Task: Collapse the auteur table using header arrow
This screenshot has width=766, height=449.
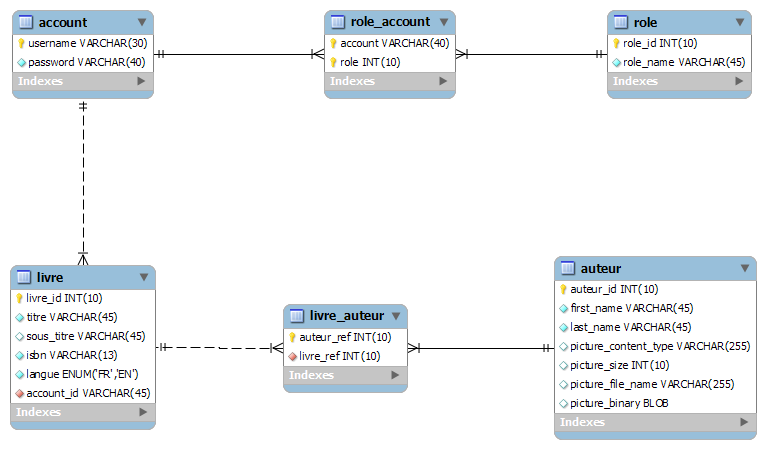Action: click(744, 268)
